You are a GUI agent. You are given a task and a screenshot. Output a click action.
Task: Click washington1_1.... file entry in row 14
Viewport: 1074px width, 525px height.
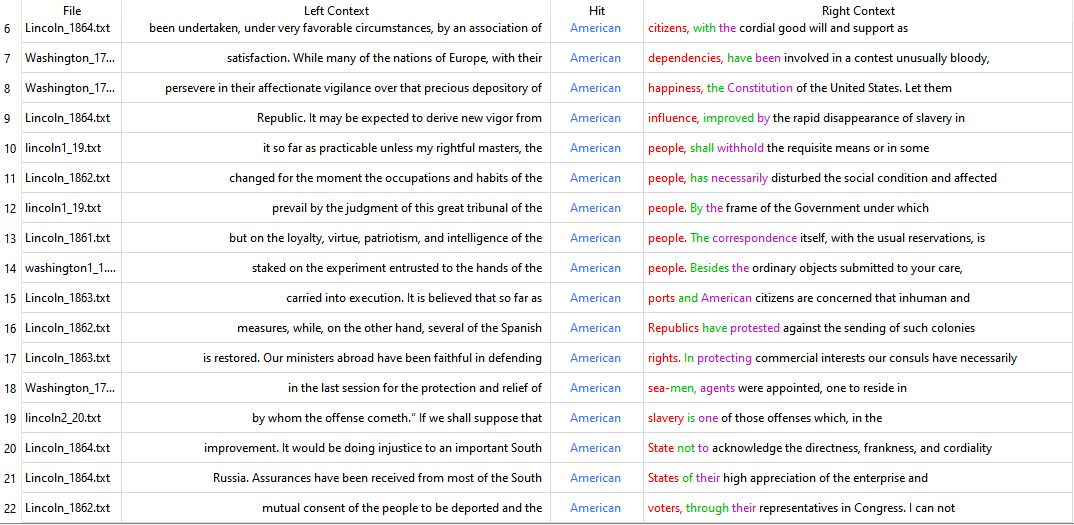click(70, 268)
